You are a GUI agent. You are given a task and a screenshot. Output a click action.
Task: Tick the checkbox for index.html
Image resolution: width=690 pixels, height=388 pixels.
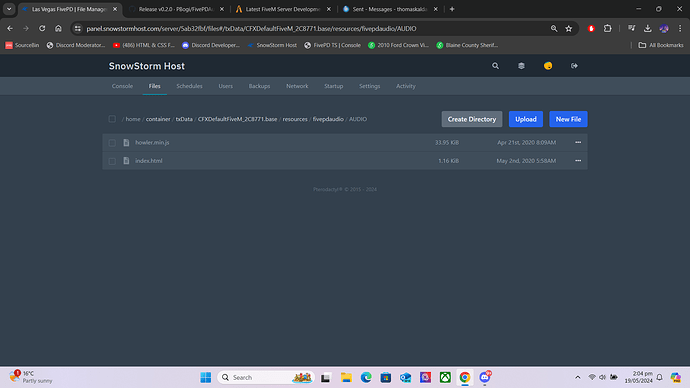click(112, 161)
